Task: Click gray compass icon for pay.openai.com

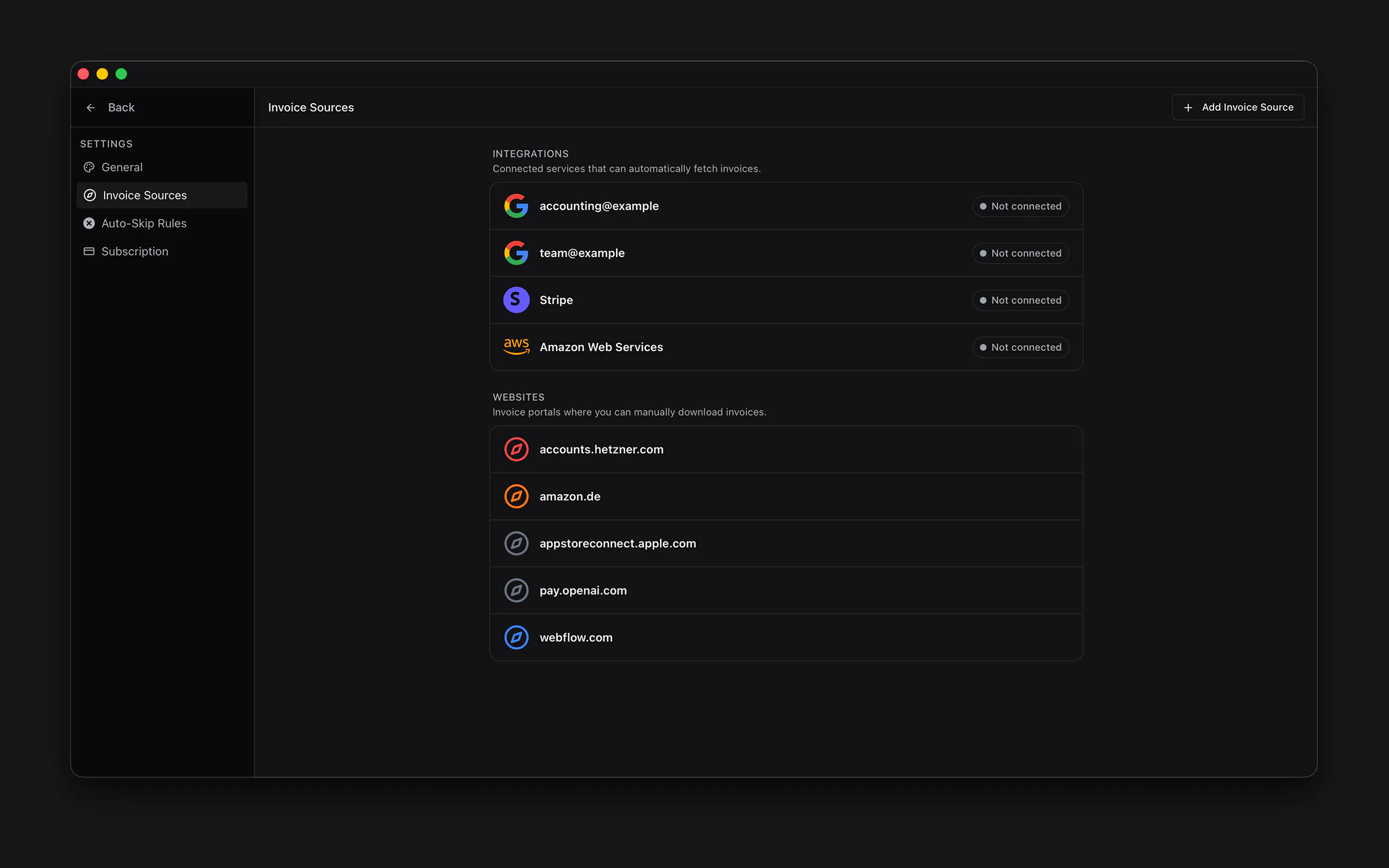Action: (516, 591)
